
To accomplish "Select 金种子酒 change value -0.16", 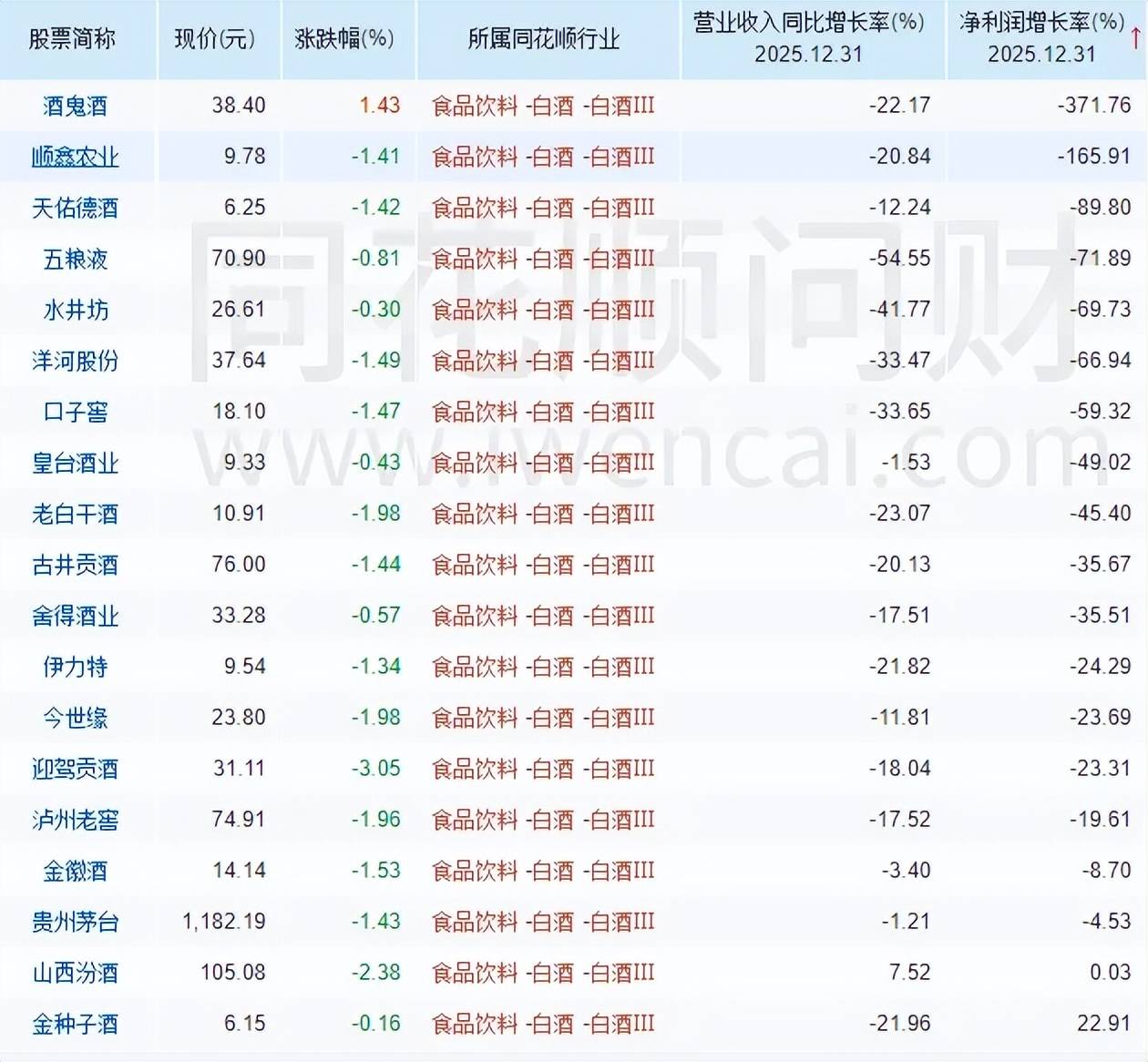I will tap(376, 1024).
